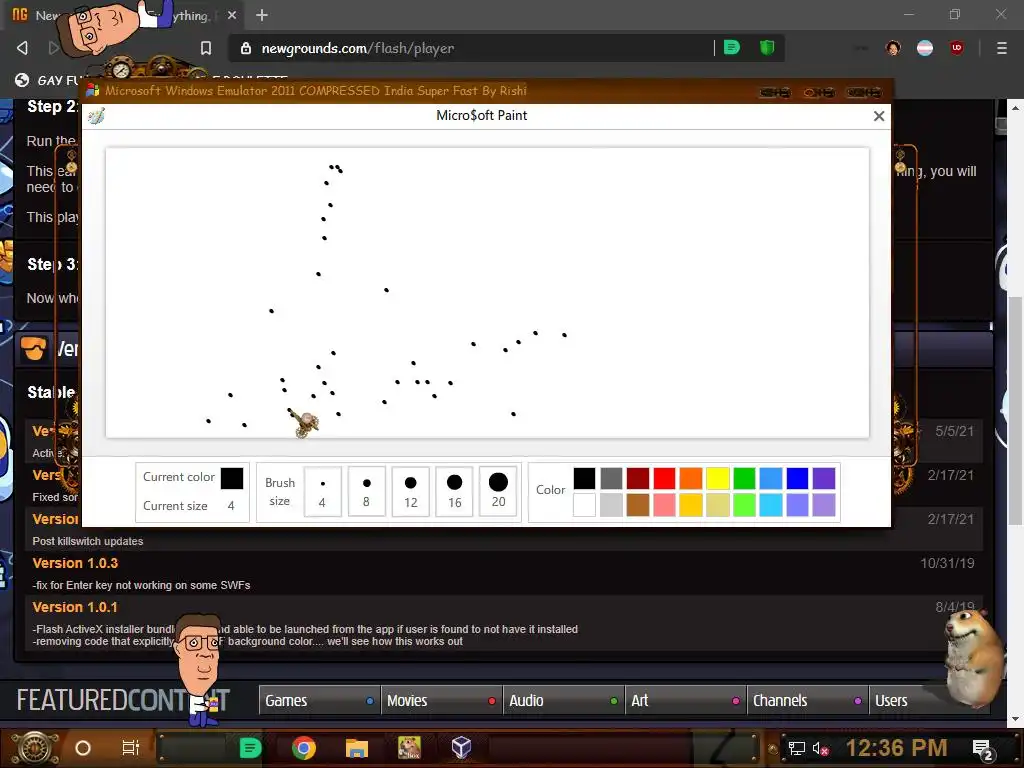Open the notification center icon

point(983,749)
